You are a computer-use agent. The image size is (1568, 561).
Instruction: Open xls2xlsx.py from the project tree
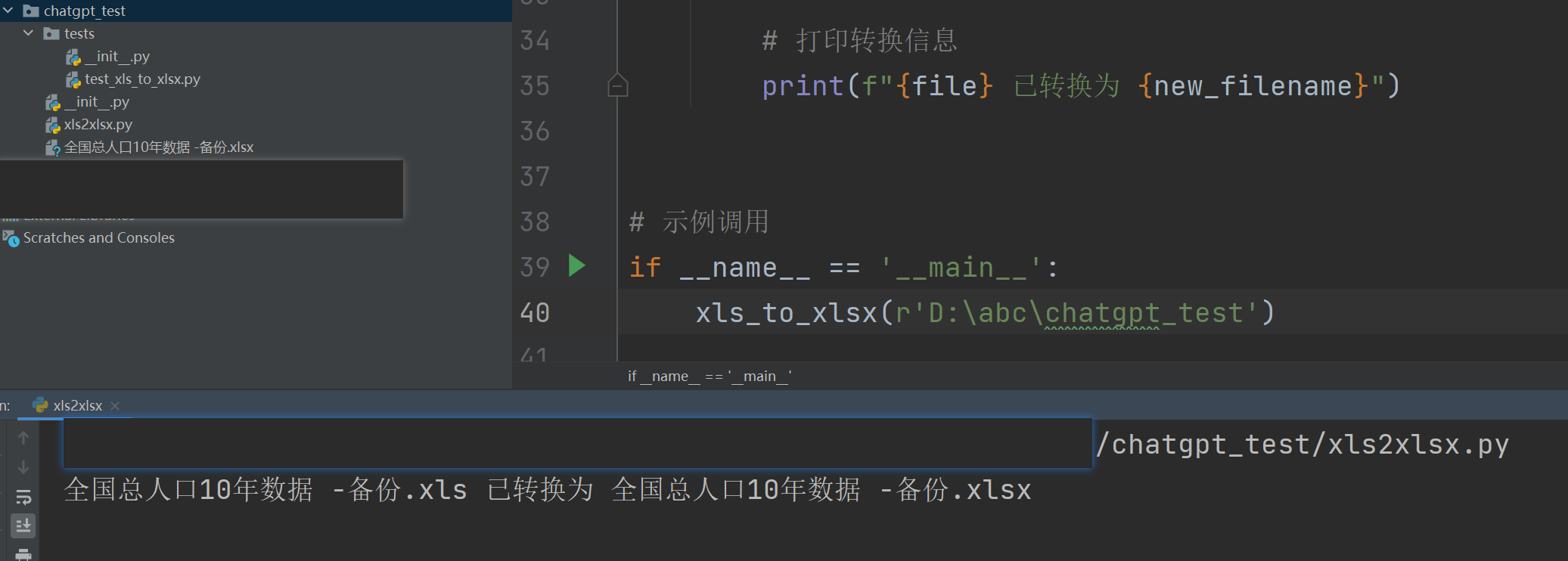[98, 124]
